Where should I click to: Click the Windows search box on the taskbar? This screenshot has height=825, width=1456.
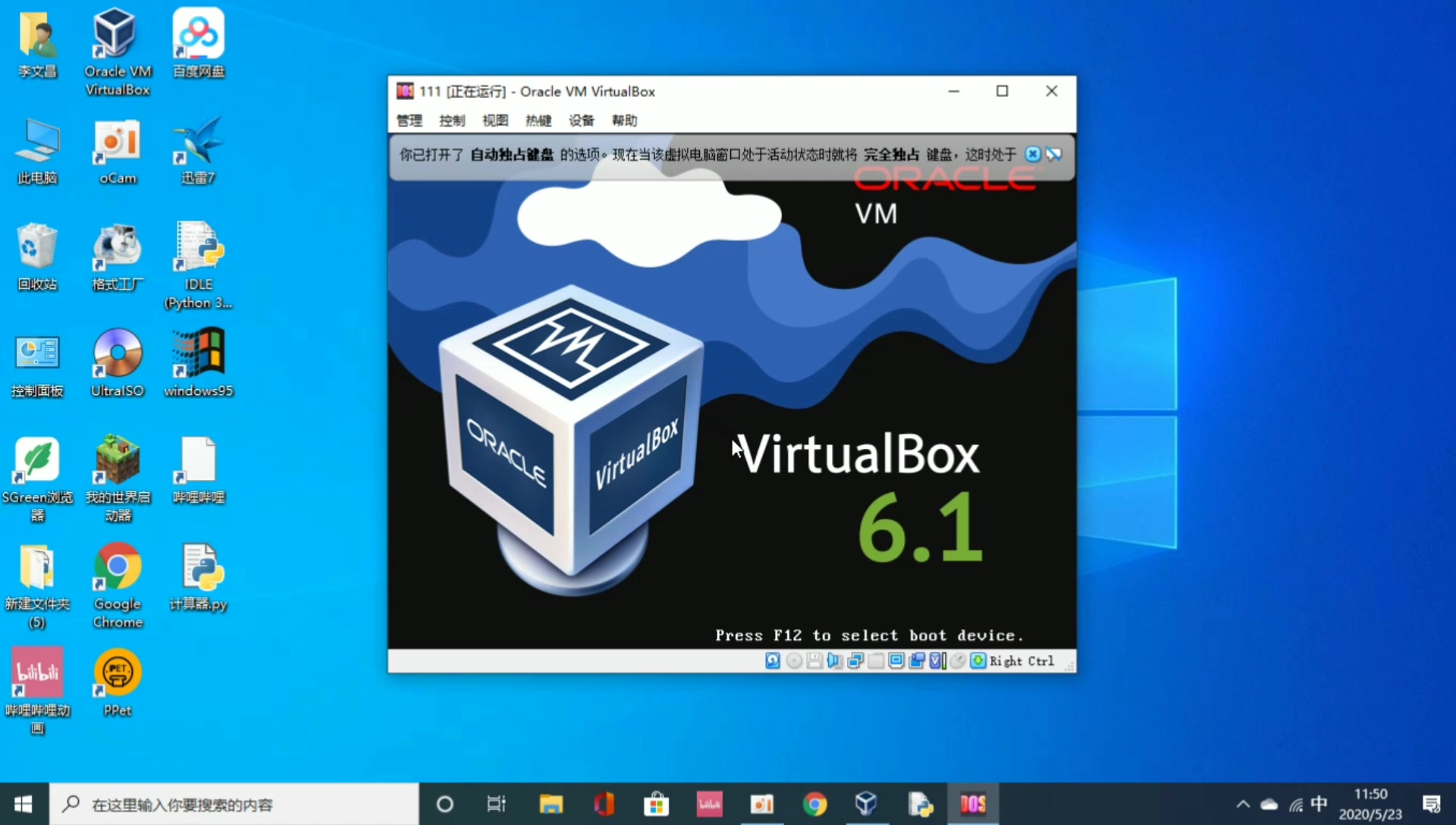(x=227, y=804)
